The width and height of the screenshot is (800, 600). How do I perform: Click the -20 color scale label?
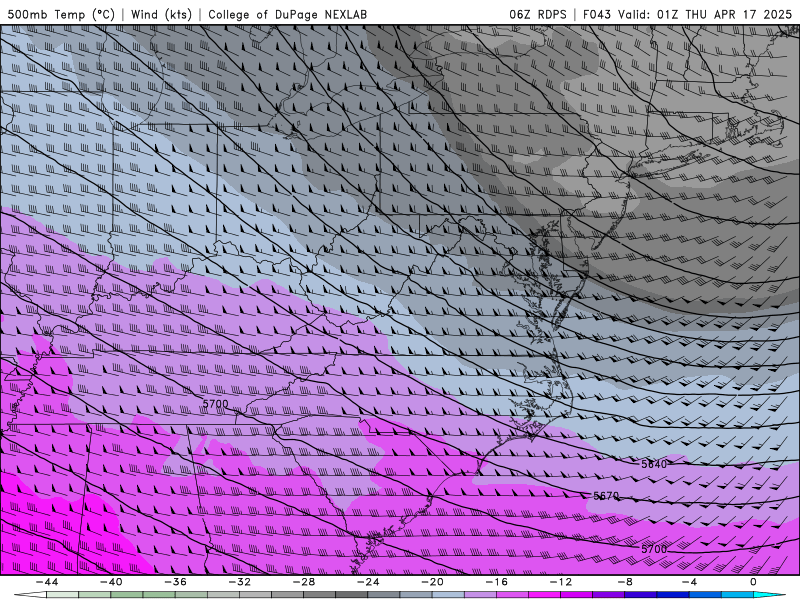coord(432,582)
